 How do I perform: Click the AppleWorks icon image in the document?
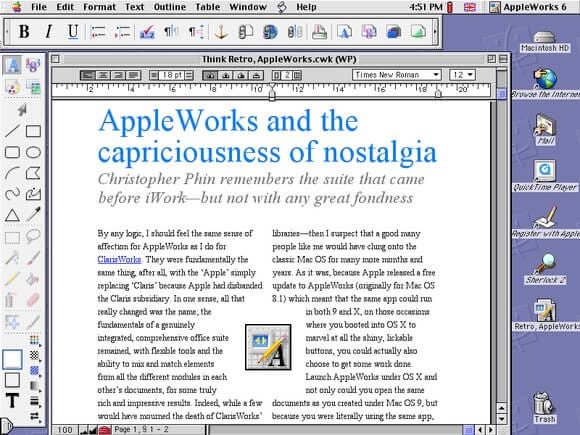(268, 347)
